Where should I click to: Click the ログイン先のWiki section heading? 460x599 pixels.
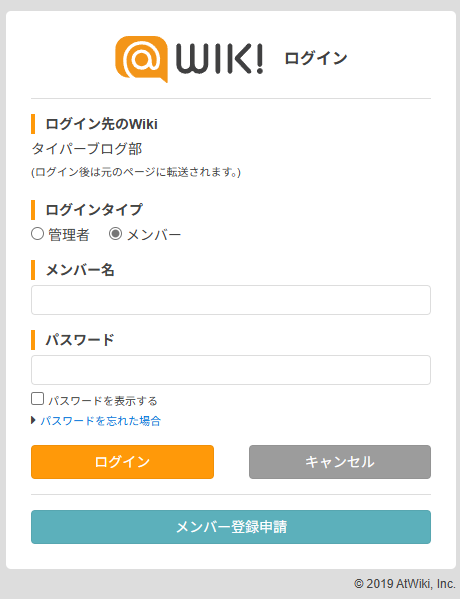tap(101, 124)
